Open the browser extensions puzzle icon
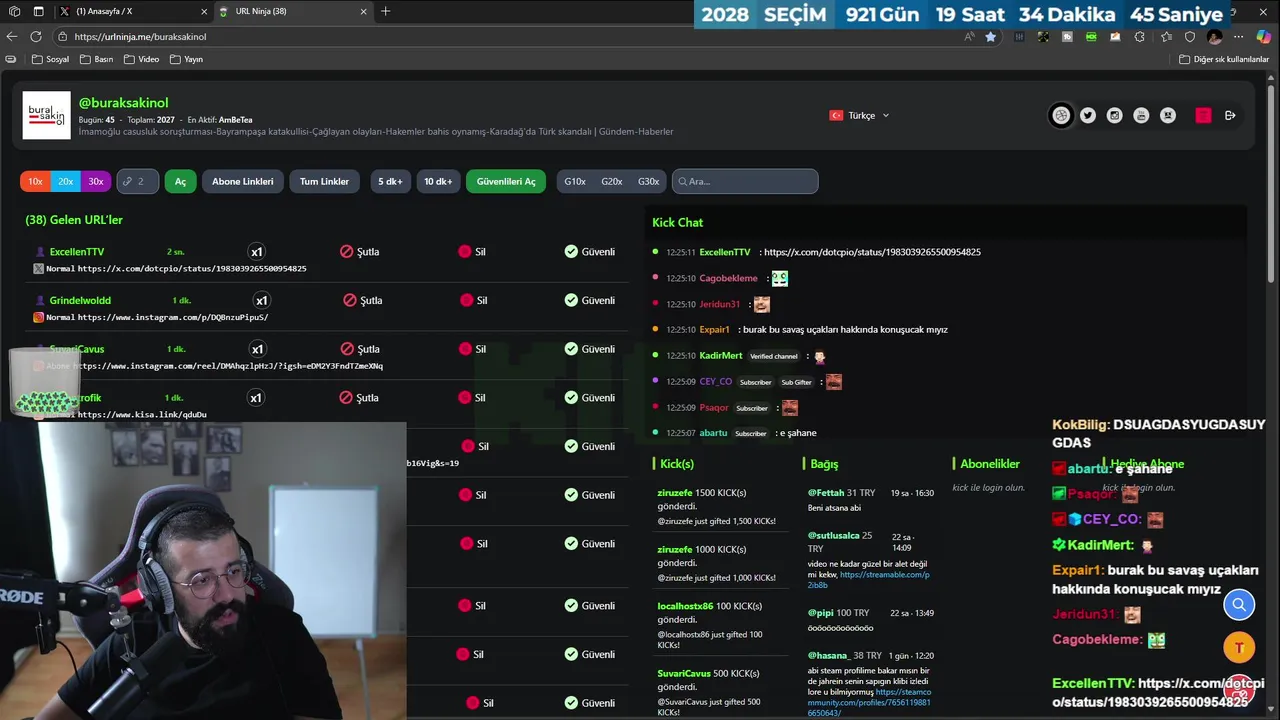The width and height of the screenshot is (1280, 720). (x=1140, y=36)
